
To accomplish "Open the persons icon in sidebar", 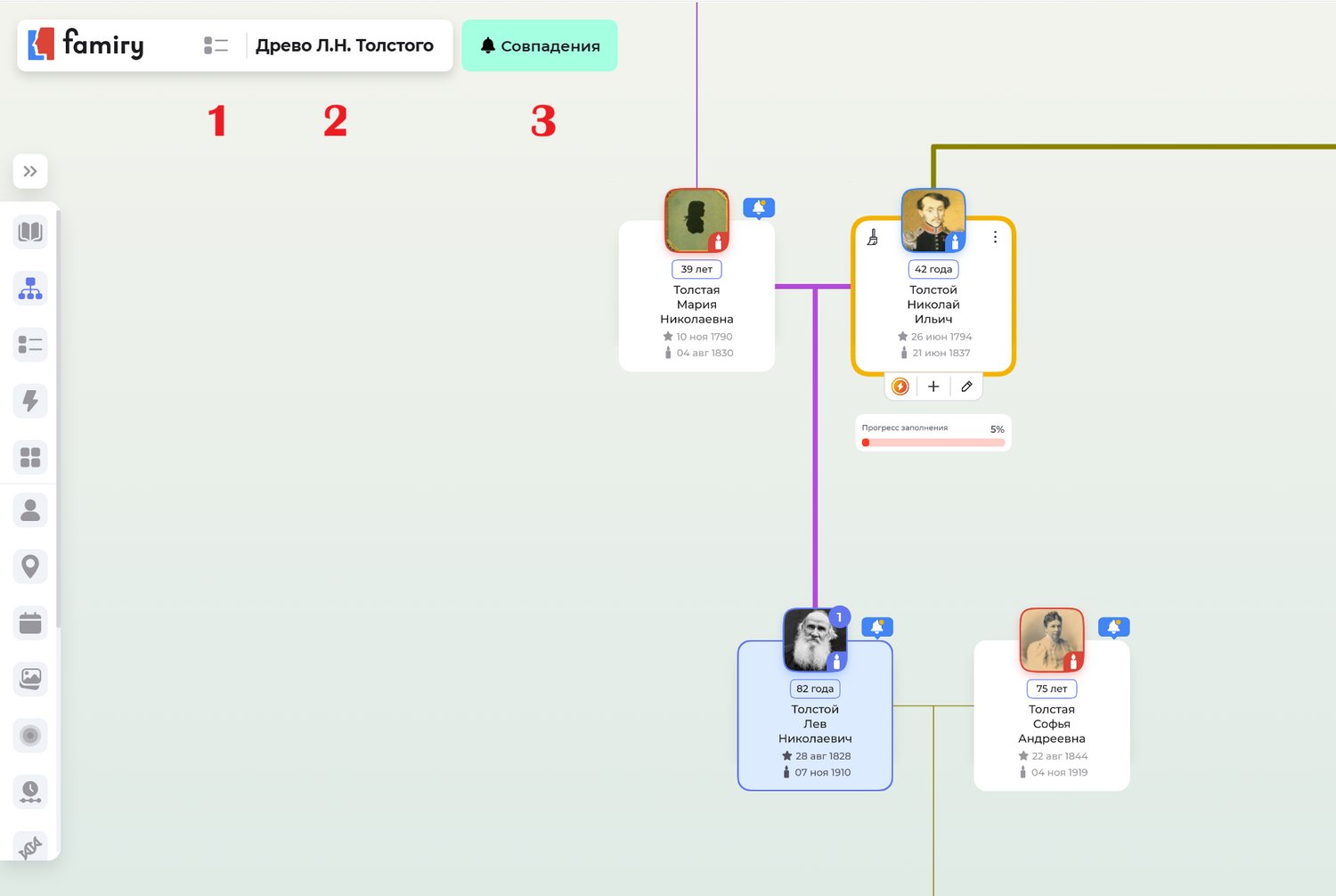I will [30, 510].
